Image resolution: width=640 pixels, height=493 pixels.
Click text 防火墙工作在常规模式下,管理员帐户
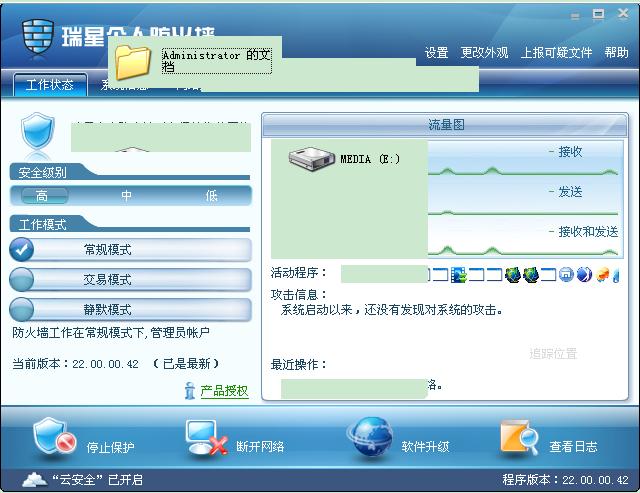tap(111, 333)
